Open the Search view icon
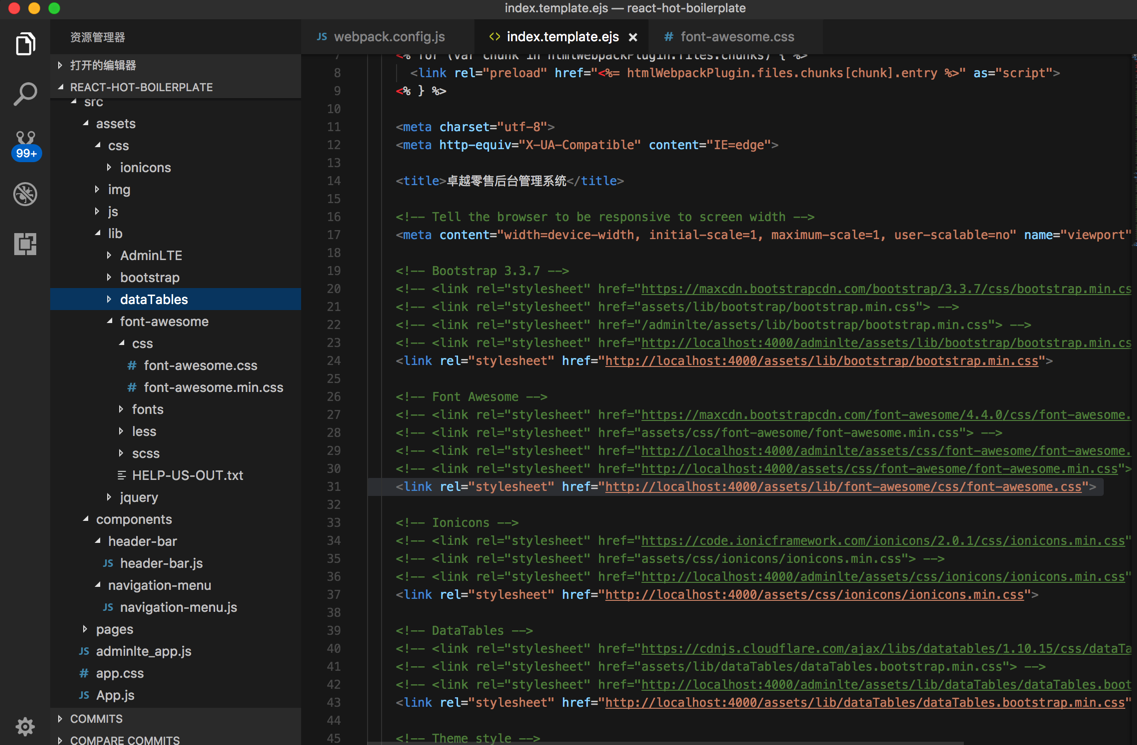Image resolution: width=1137 pixels, height=745 pixels. (x=25, y=94)
